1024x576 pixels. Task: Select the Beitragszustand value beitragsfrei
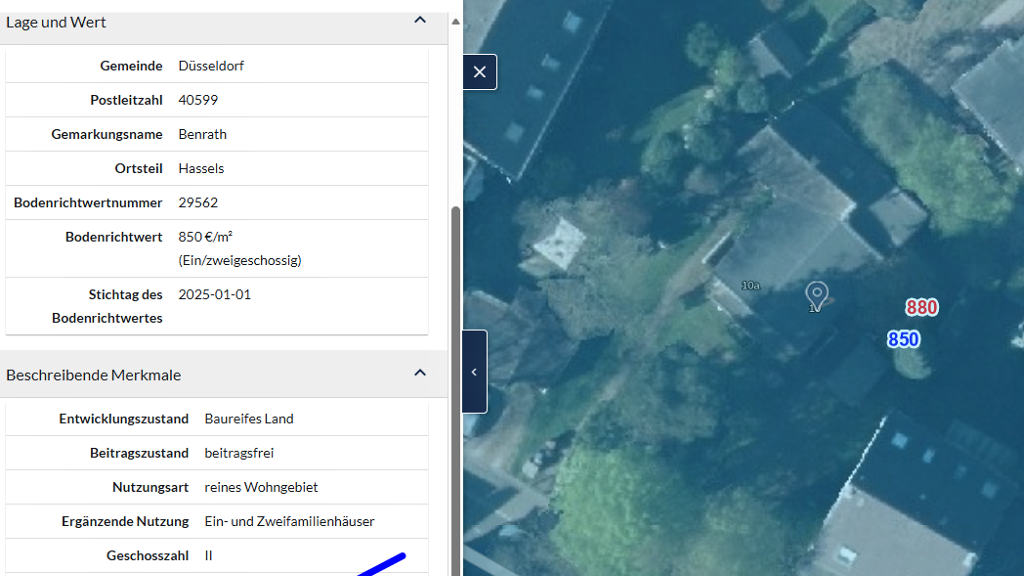point(239,453)
